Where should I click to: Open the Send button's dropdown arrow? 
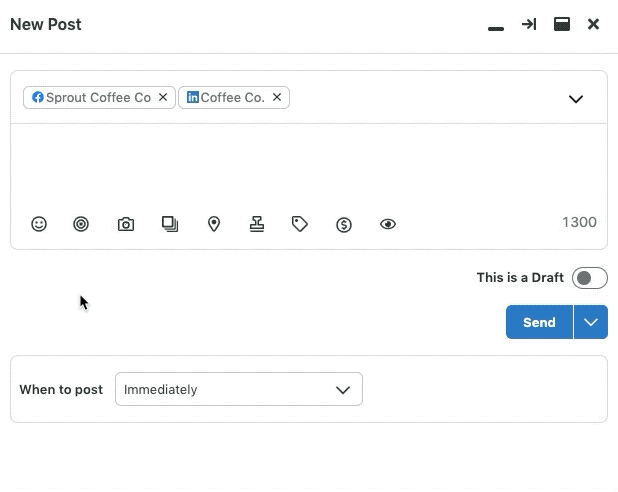coord(590,322)
